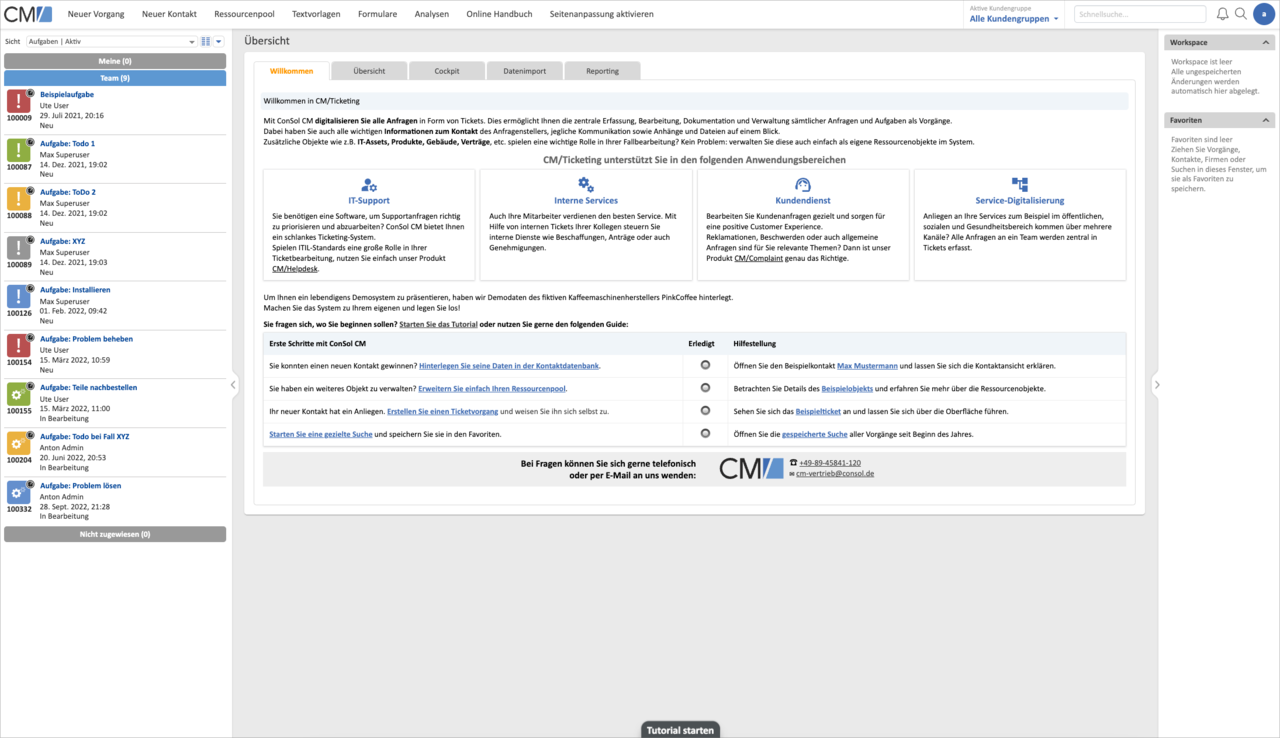Mark Ressourcenpool step as Erledigt
The width and height of the screenshot is (1280, 738).
click(x=705, y=387)
